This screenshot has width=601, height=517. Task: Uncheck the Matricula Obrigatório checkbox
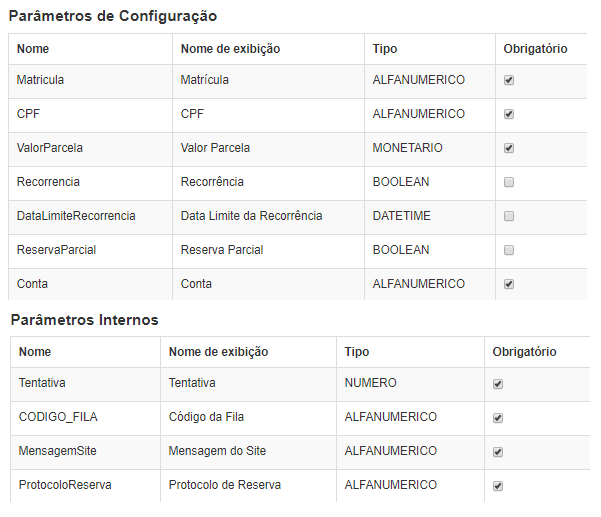click(509, 80)
